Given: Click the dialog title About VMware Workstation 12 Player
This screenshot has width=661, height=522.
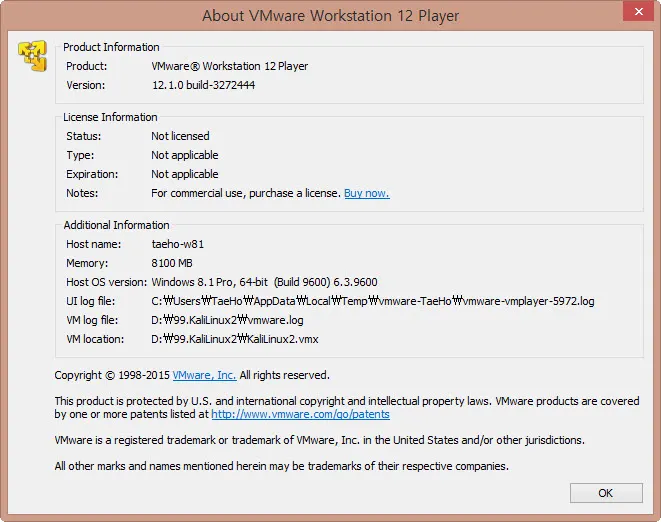Looking at the screenshot, I should [330, 16].
